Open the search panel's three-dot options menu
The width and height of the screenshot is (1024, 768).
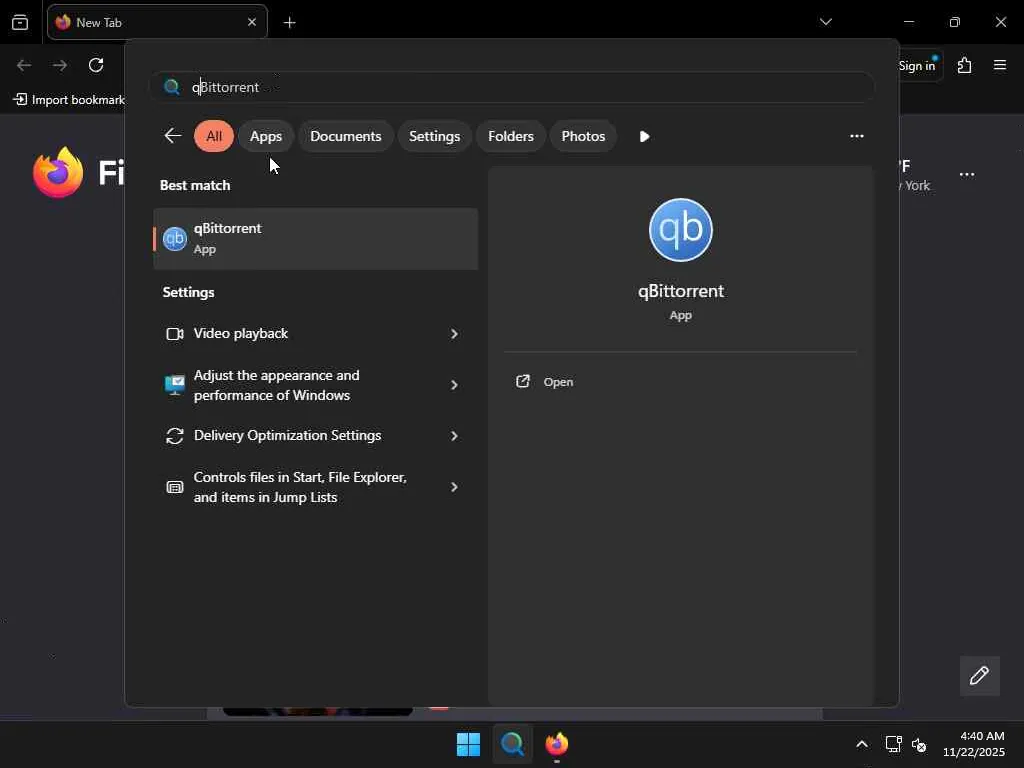[x=857, y=136]
